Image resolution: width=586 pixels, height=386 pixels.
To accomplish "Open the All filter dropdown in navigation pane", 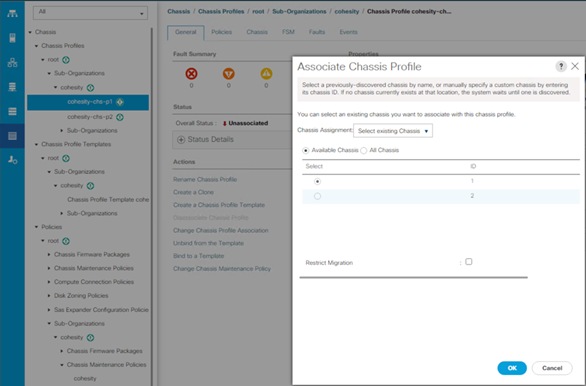I will 90,12.
